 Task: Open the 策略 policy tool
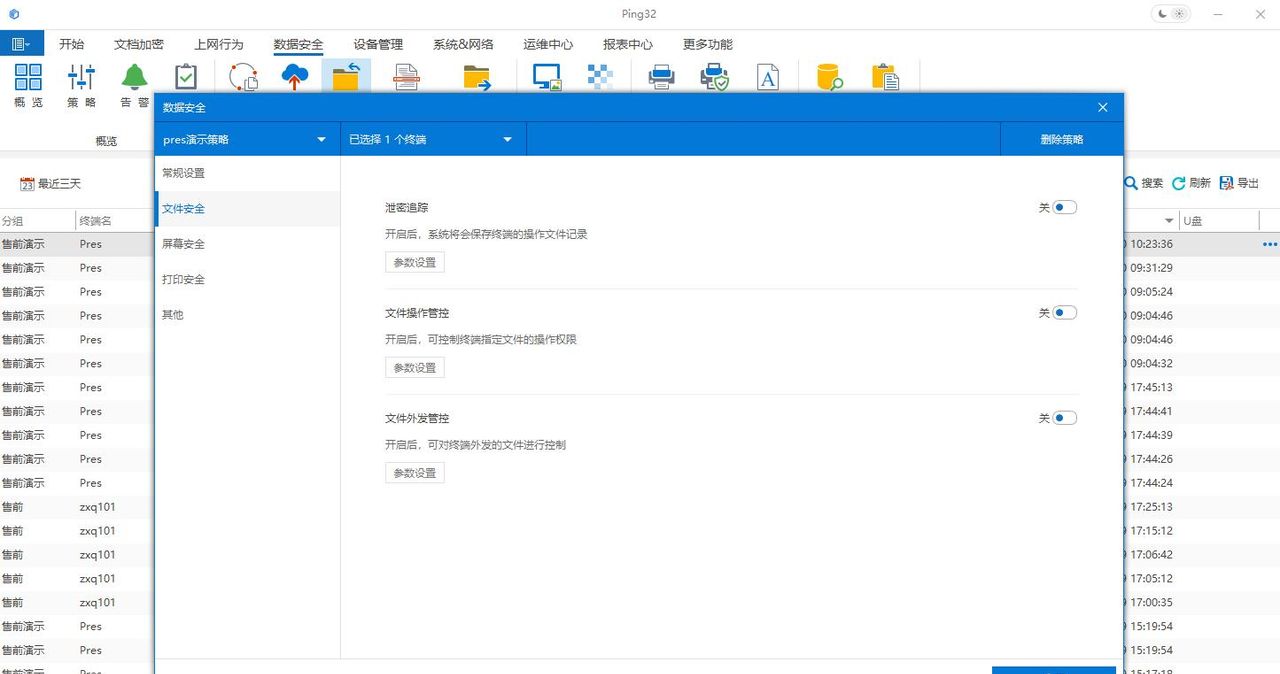[x=80, y=84]
